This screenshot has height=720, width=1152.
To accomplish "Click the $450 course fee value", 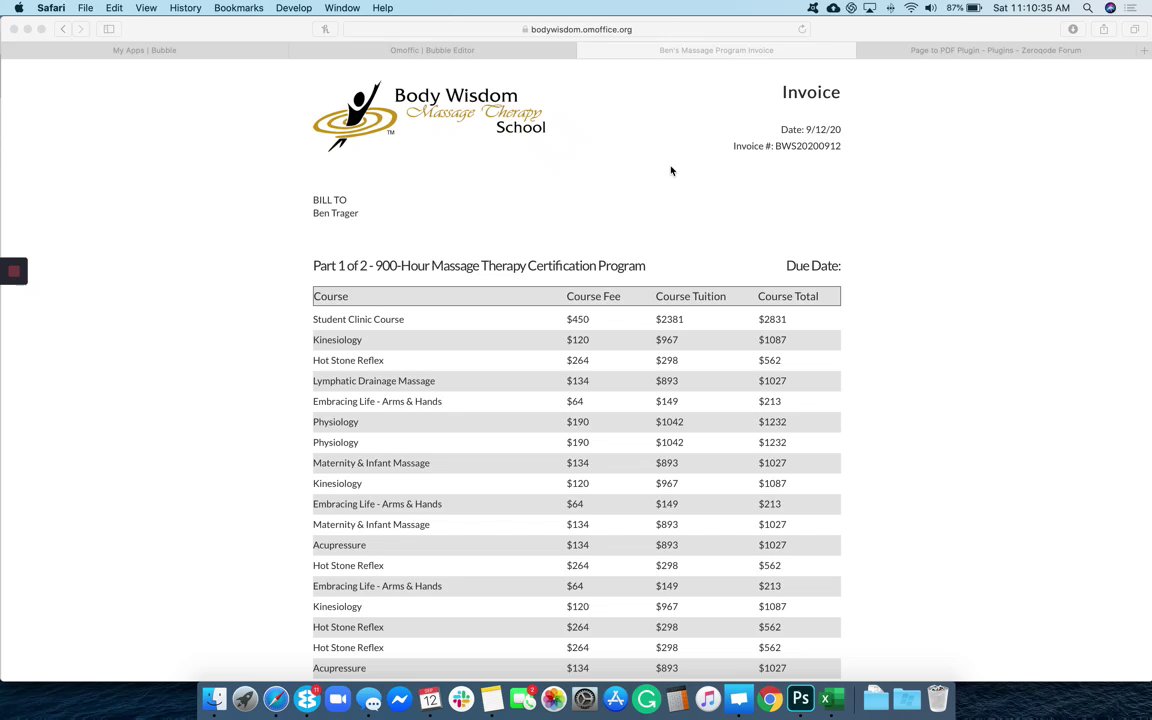I will [577, 320].
